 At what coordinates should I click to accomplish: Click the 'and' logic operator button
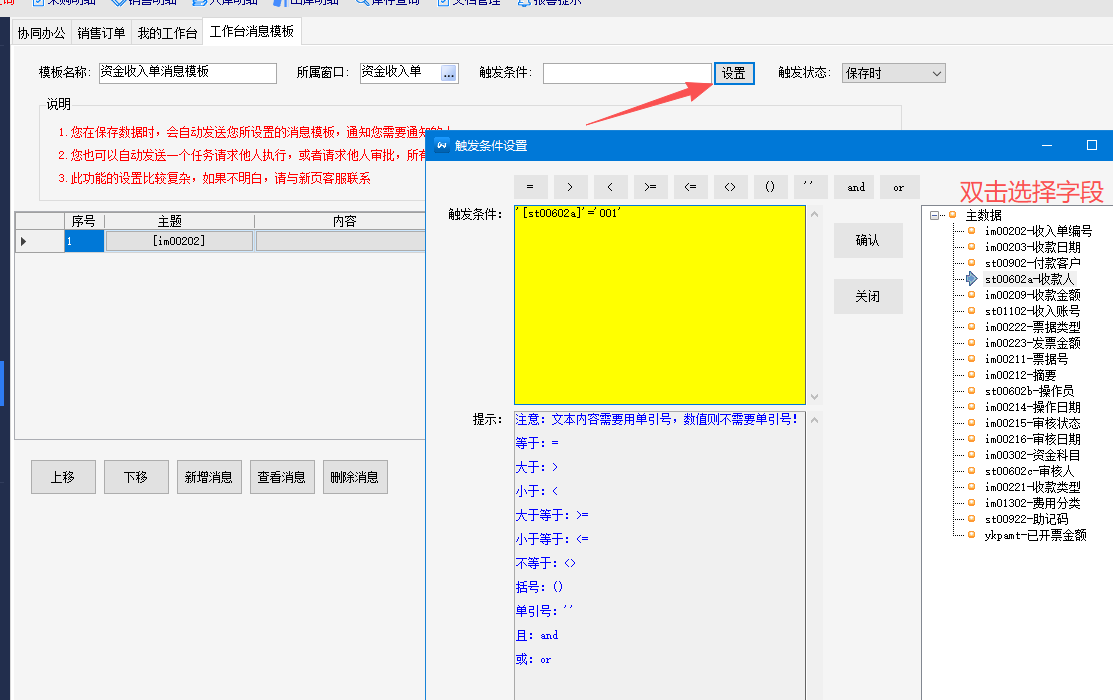[x=856, y=187]
